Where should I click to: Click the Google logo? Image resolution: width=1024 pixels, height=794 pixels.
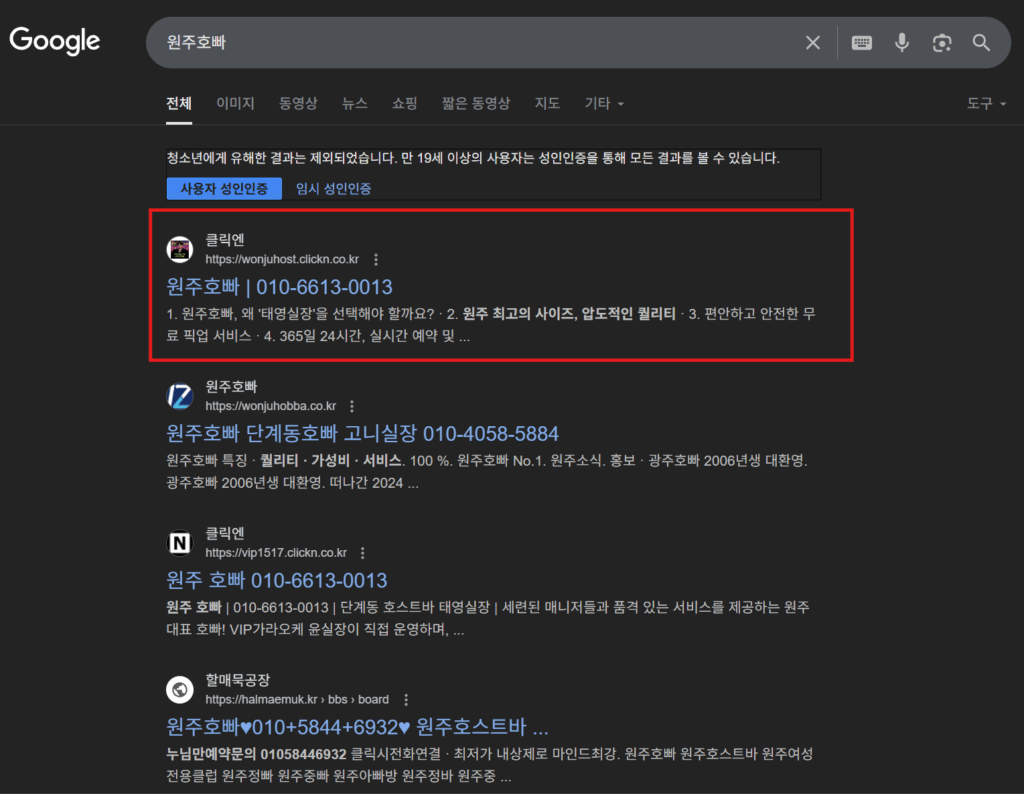(x=55, y=41)
